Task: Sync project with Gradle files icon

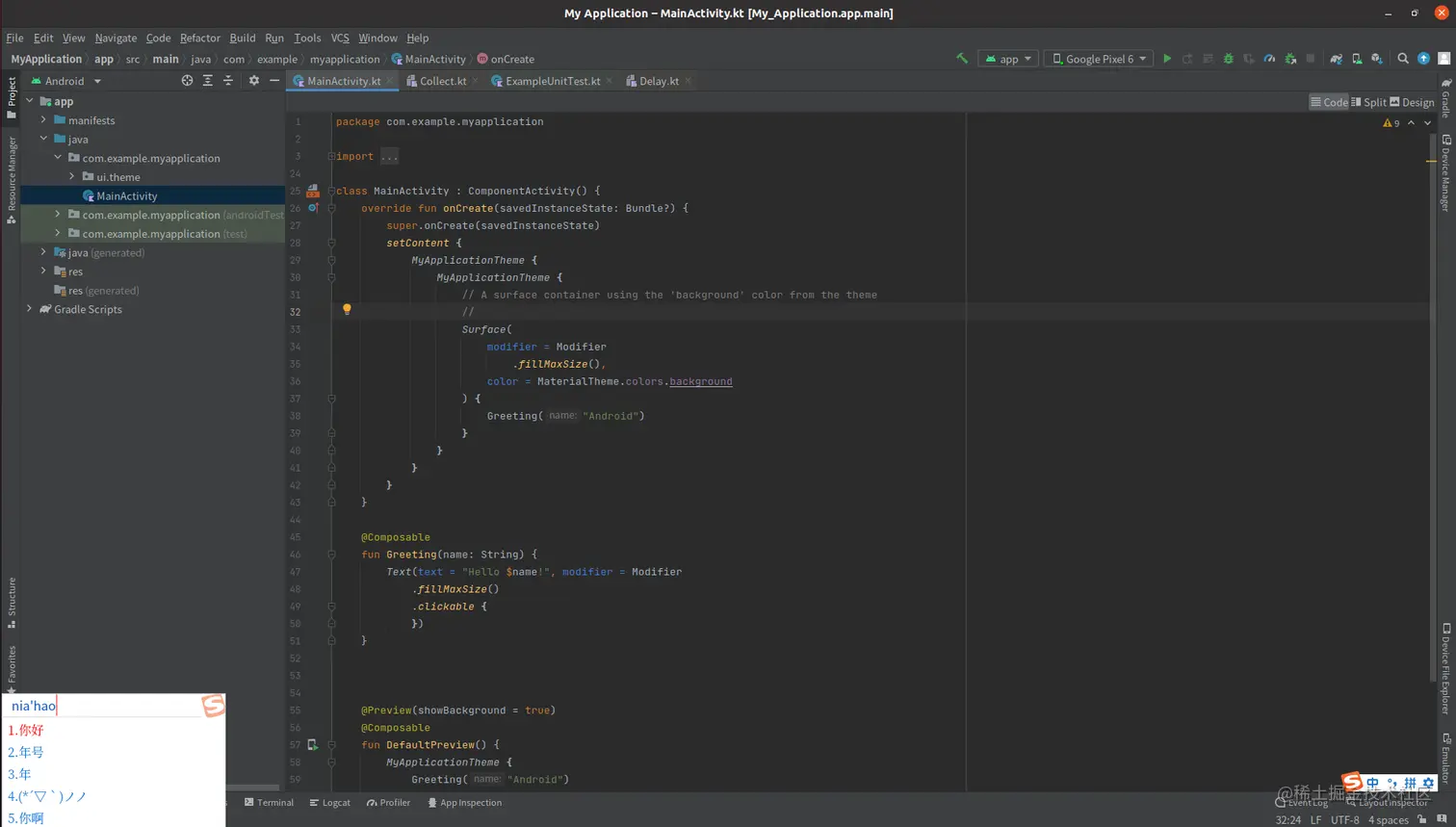Action: coord(1336,59)
